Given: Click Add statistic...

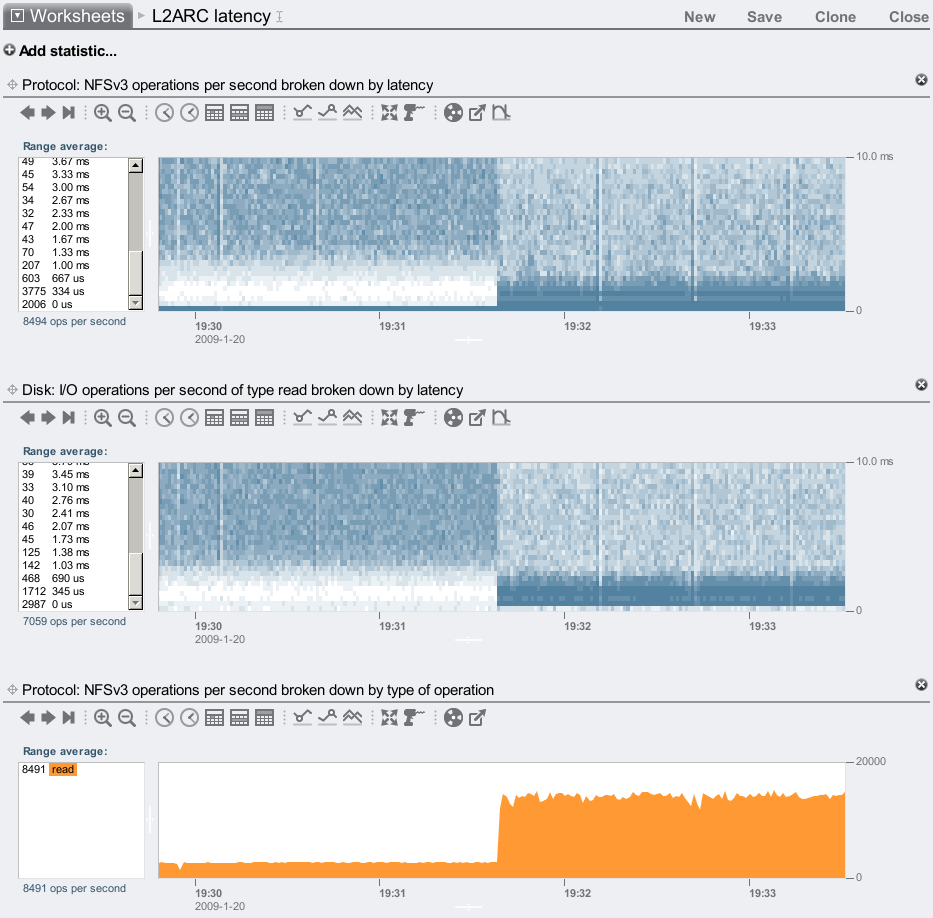Looking at the screenshot, I should (x=60, y=51).
